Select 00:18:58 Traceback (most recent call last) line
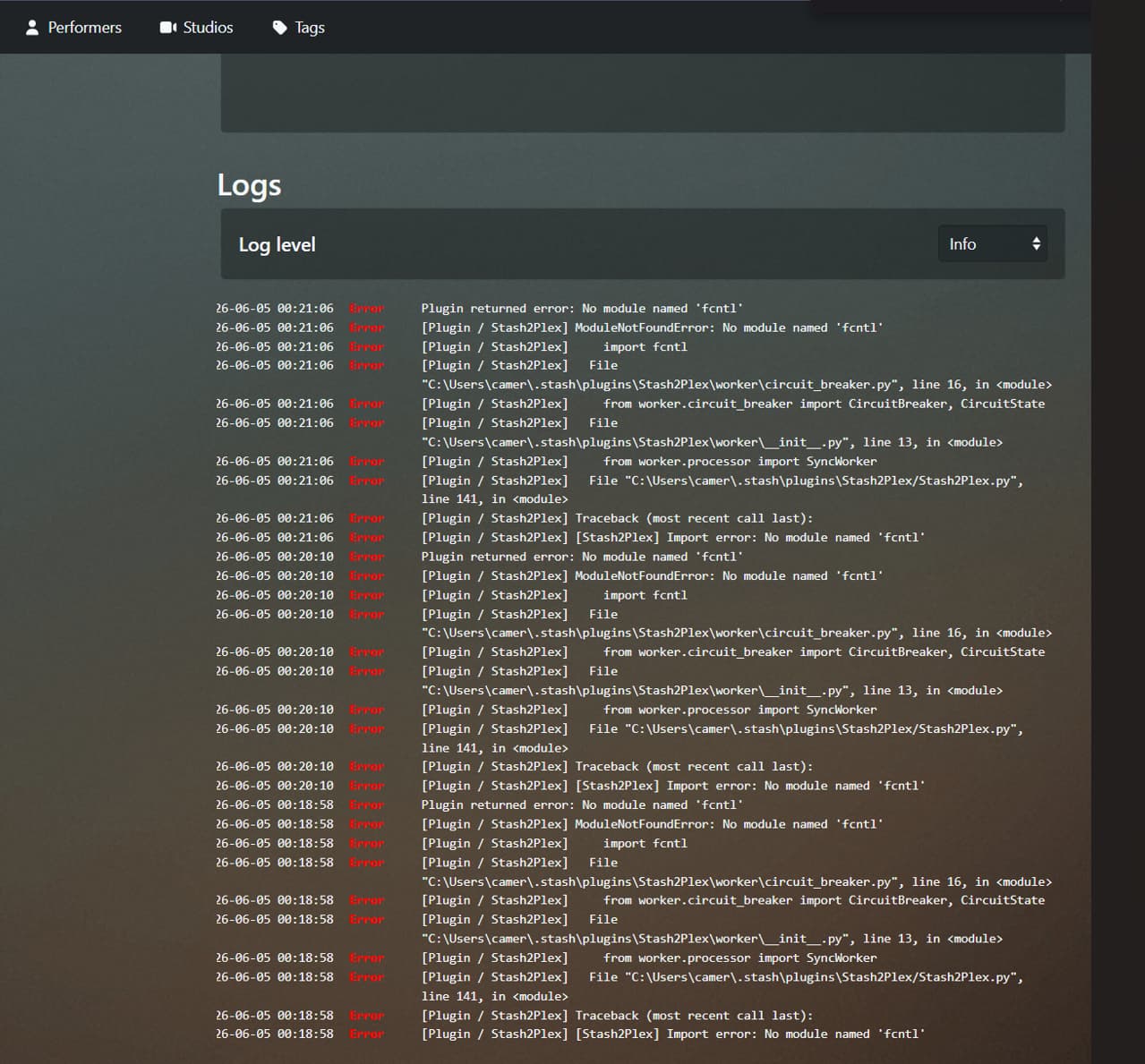This screenshot has height=1064, width=1145. pyautogui.click(x=617, y=1016)
